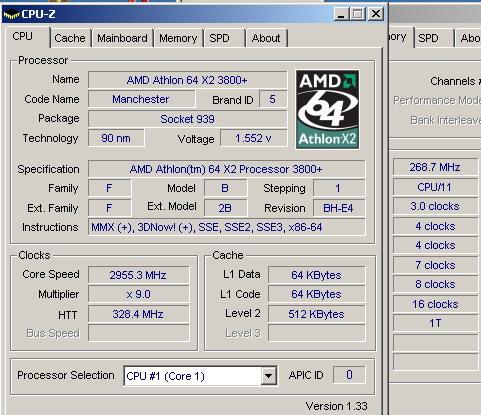The image size is (481, 415).
Task: Click the Multiplier value x 9.0
Action: click(138, 294)
